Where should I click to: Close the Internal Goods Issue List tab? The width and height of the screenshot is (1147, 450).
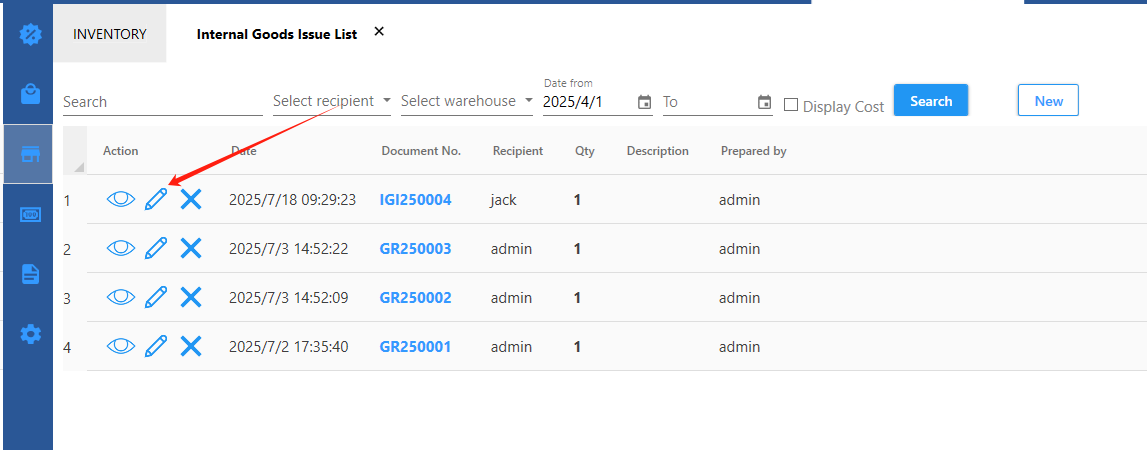tap(379, 32)
